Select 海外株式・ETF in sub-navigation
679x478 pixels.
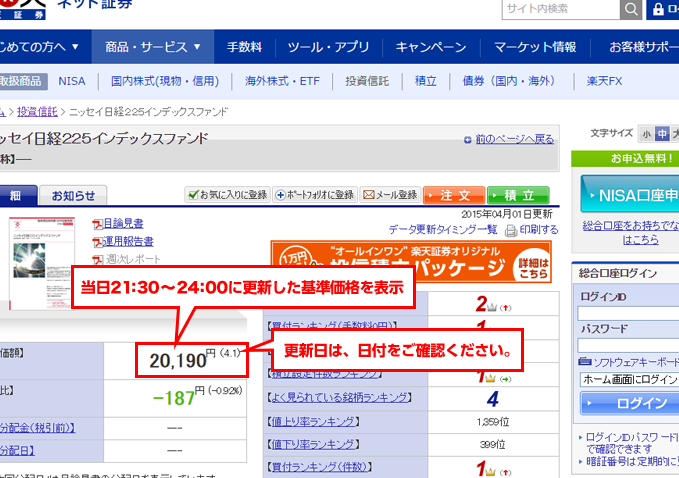[282, 81]
